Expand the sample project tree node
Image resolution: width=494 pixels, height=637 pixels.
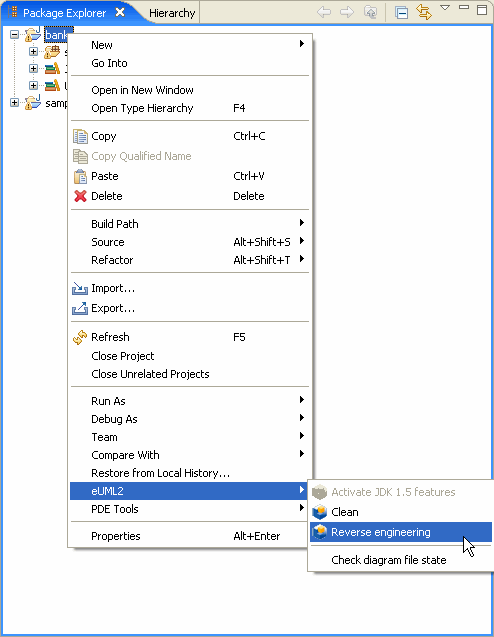tap(14, 102)
